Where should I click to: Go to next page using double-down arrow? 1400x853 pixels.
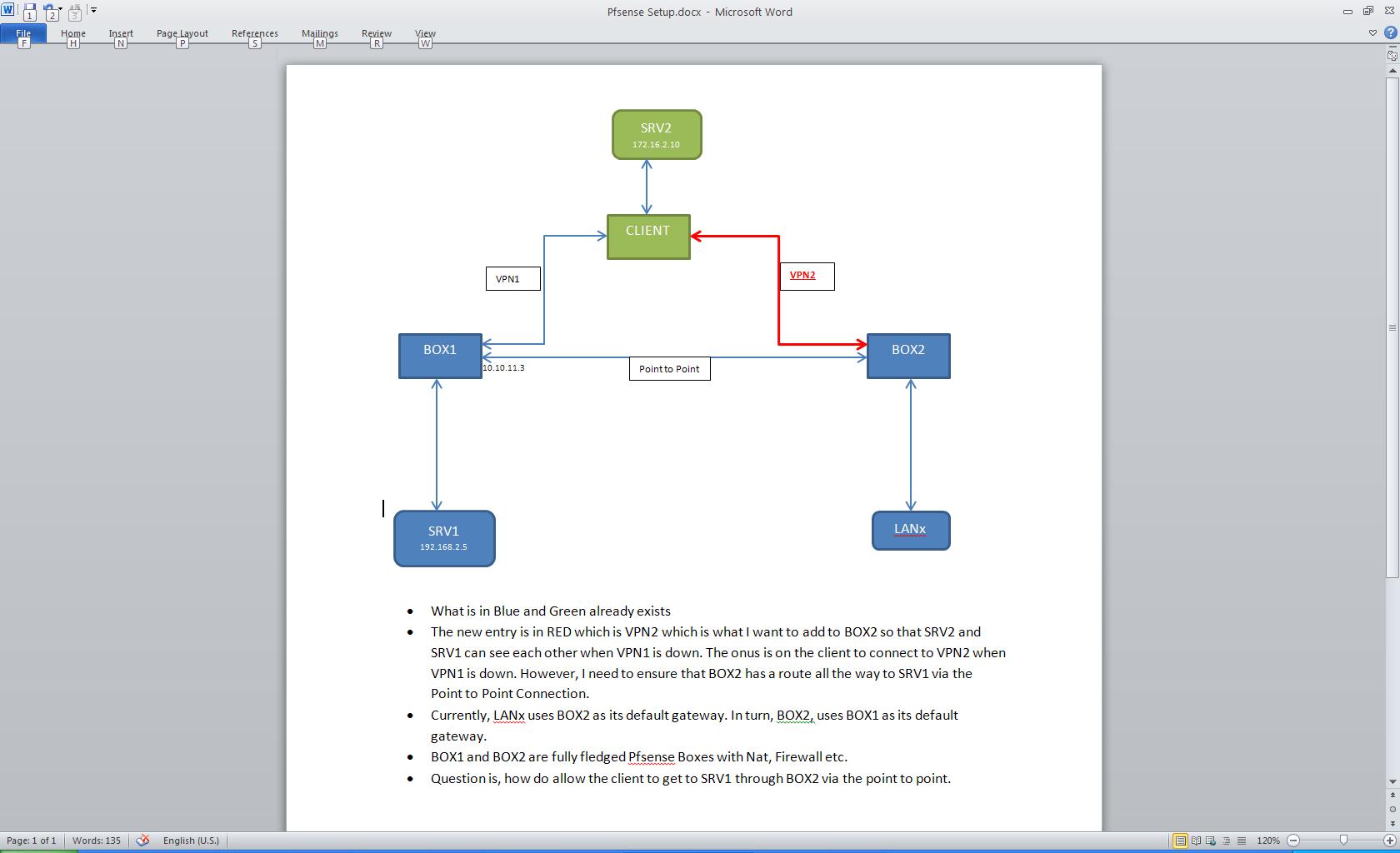[x=1392, y=823]
